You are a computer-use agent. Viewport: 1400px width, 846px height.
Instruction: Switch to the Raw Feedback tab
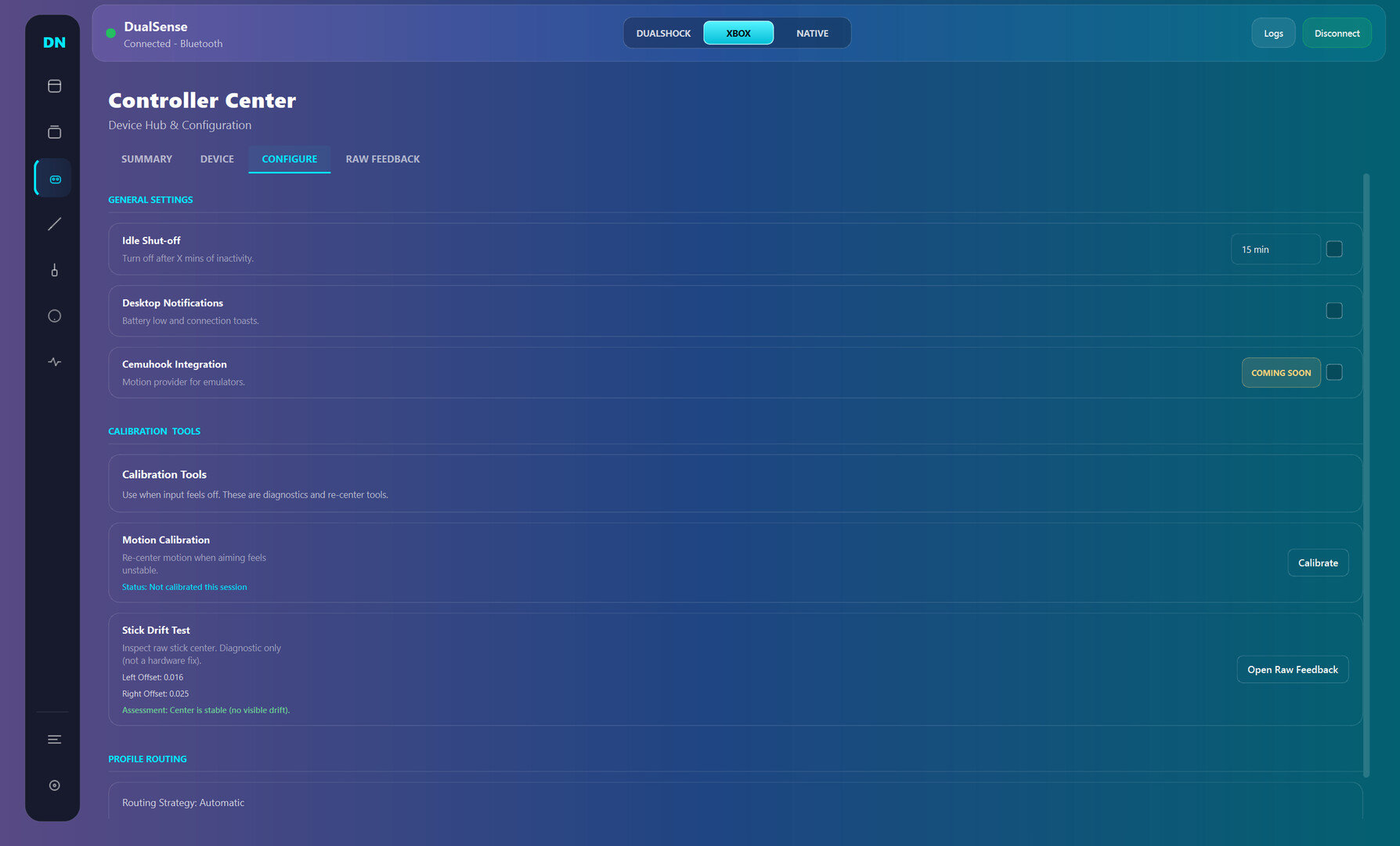(x=382, y=159)
